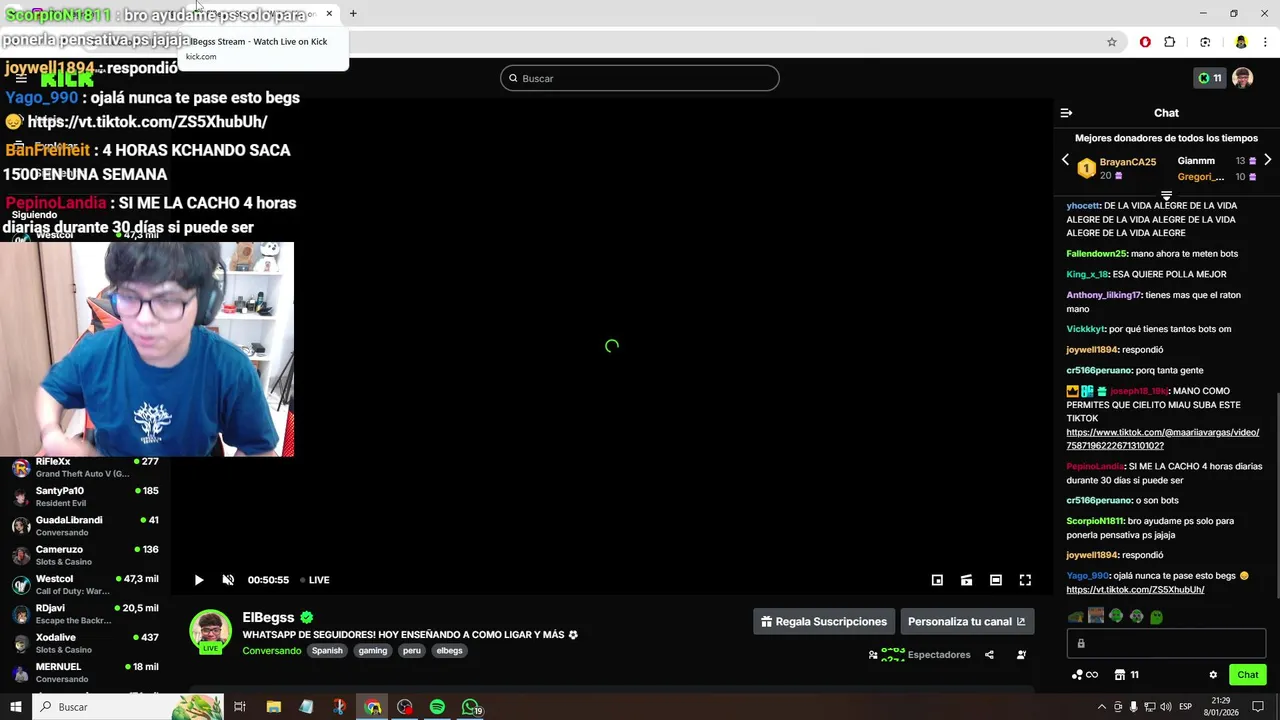
Task: Open Personaliza tu canal link
Action: 966,622
